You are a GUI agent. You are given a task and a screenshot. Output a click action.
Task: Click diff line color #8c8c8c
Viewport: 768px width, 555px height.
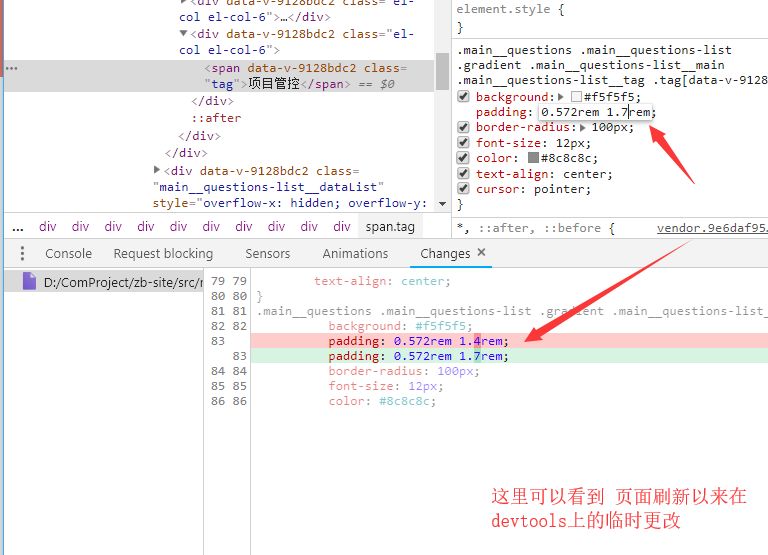(x=382, y=402)
